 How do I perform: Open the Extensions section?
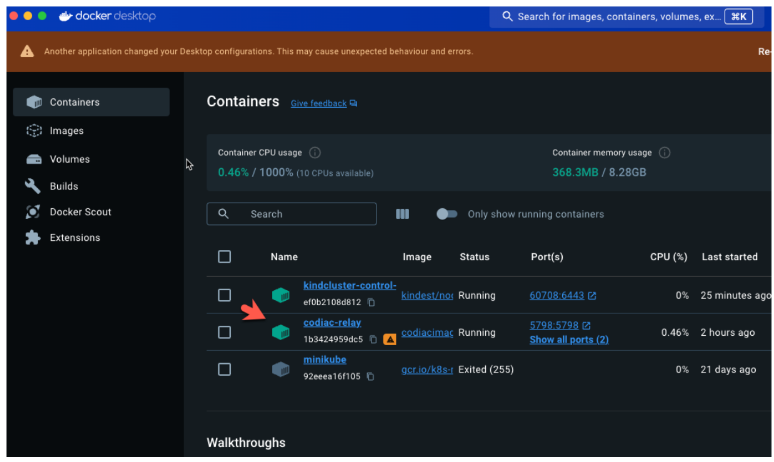[x=75, y=237]
